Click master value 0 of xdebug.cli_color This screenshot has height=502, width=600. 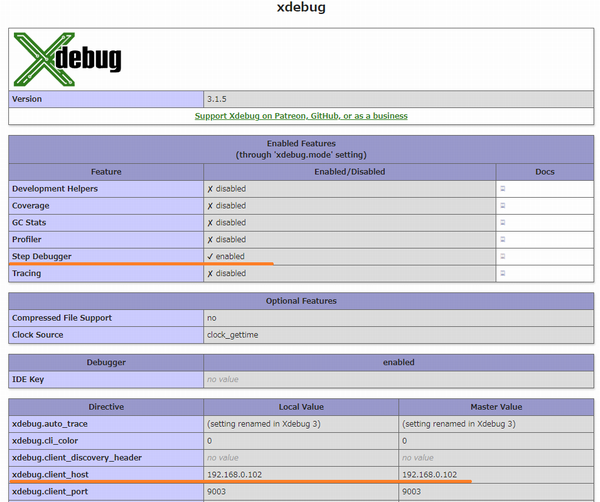point(404,441)
